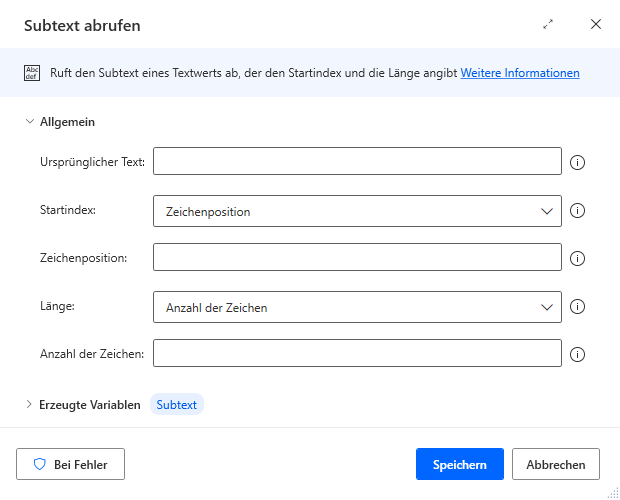Click the Speichern button

pos(459,464)
